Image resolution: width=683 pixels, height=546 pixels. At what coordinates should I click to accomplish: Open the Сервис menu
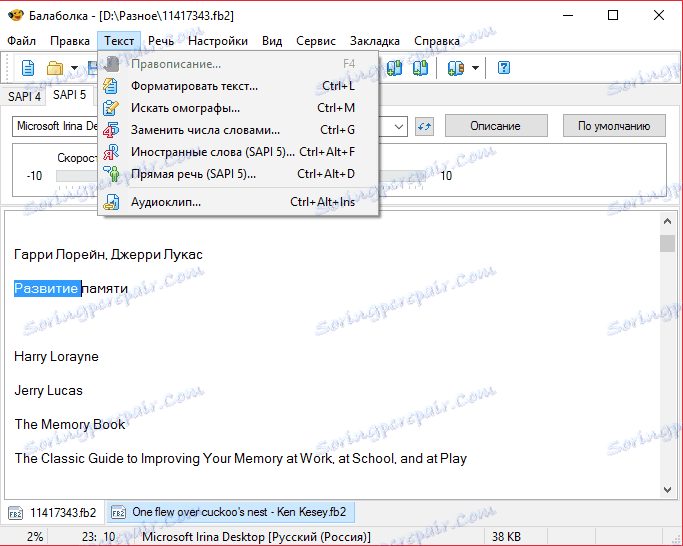[x=316, y=41]
